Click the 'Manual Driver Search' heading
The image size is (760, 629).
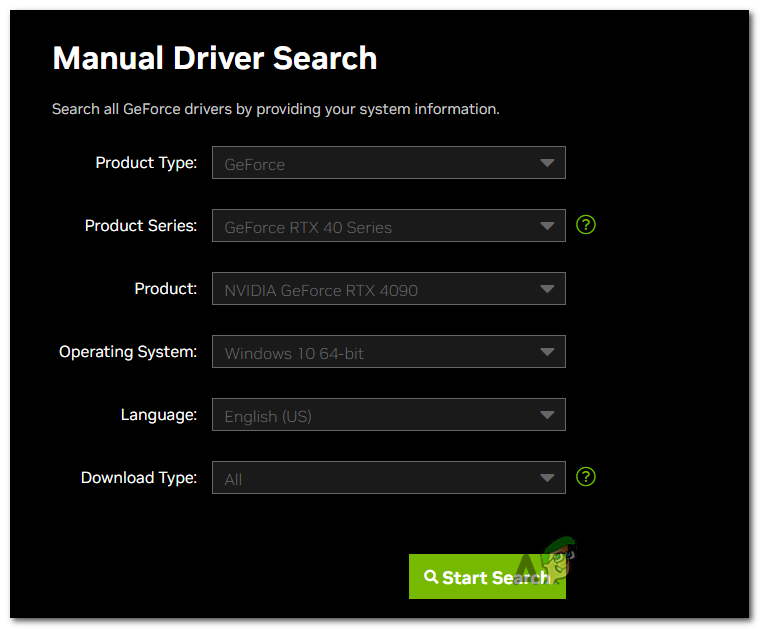215,58
